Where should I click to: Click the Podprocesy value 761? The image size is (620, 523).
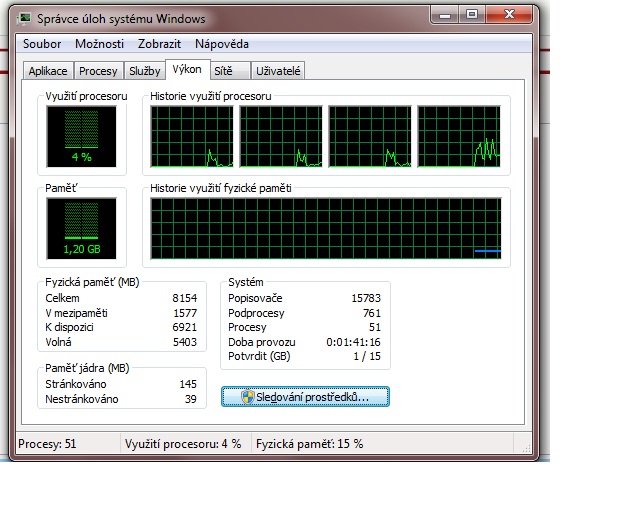point(372,313)
